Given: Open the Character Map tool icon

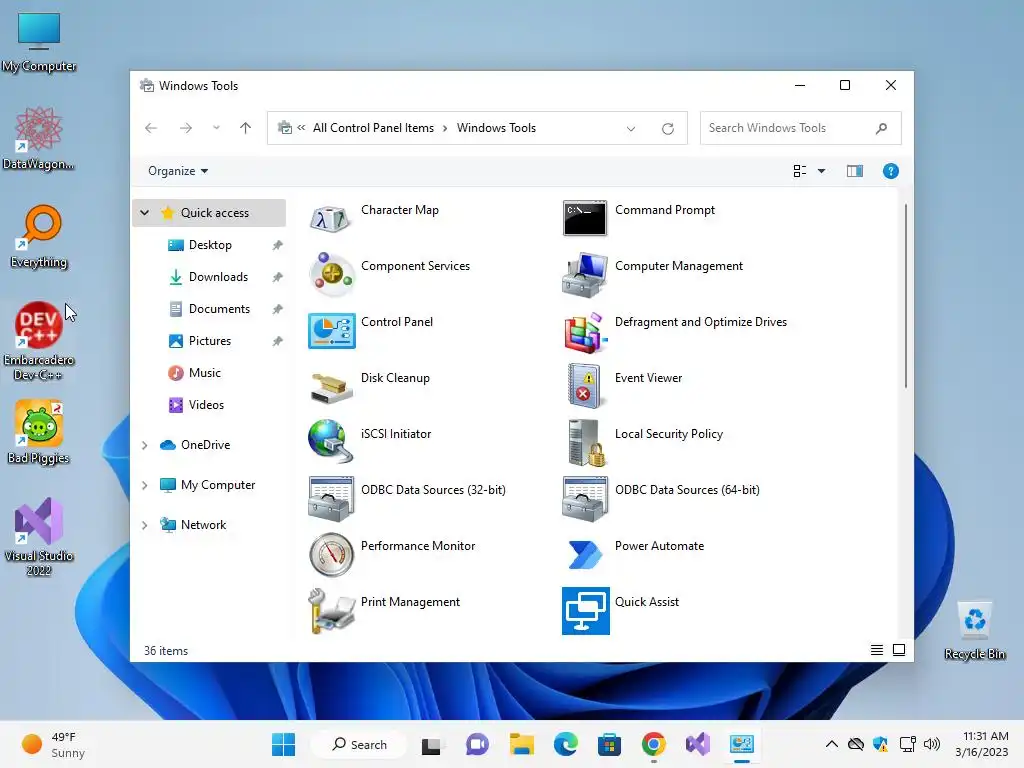Looking at the screenshot, I should pos(331,218).
